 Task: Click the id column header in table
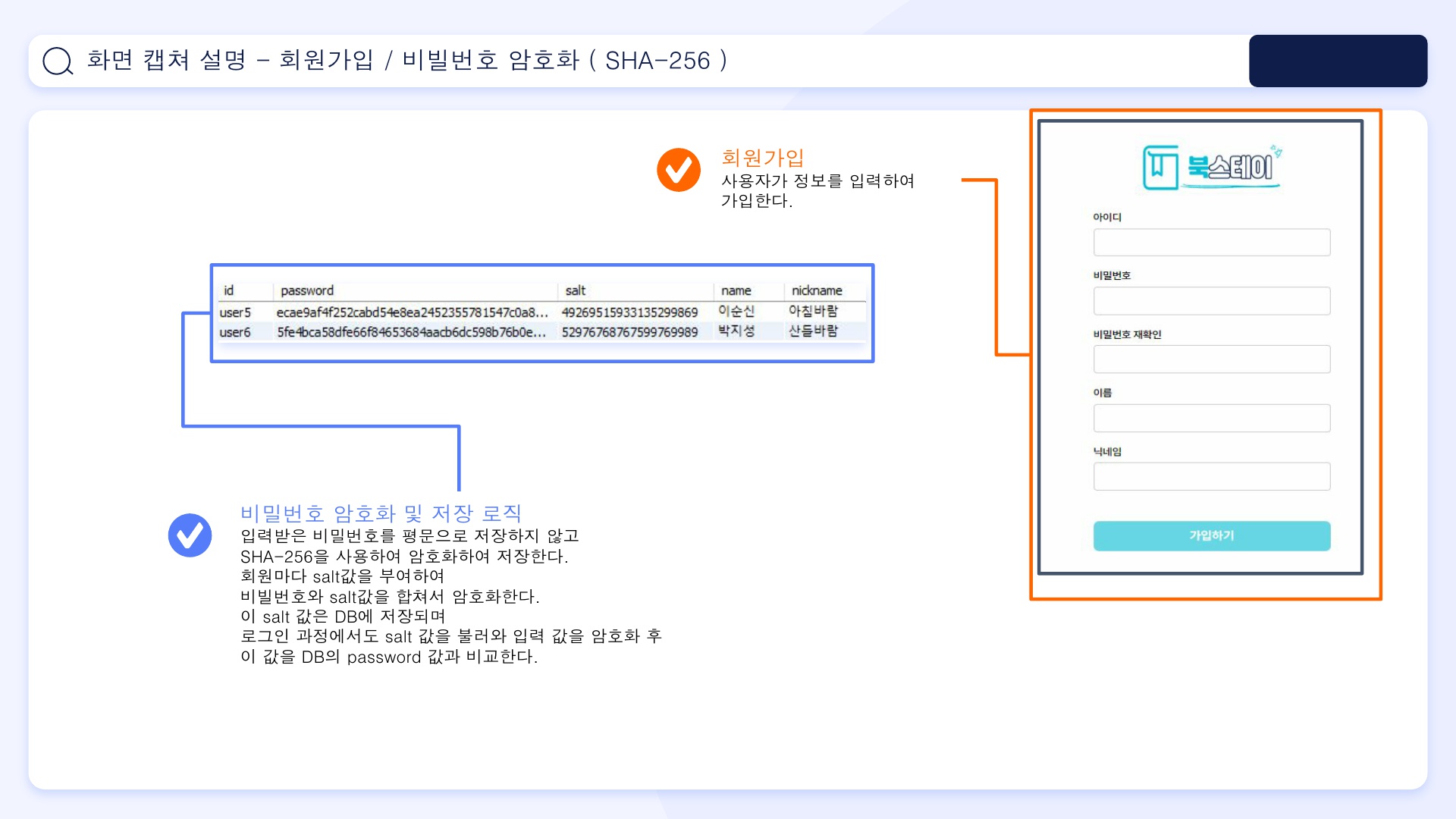pos(229,290)
